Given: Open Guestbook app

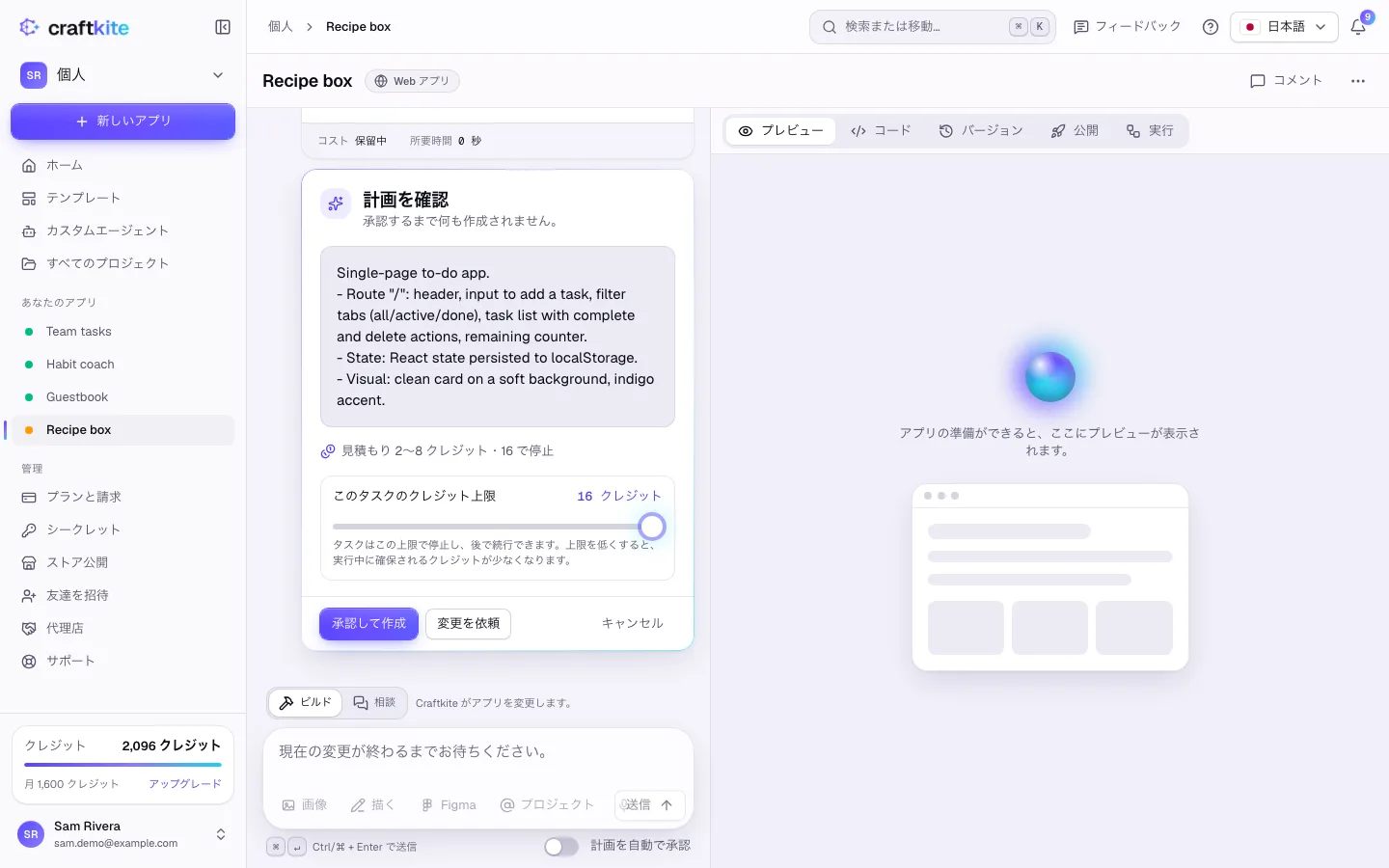Looking at the screenshot, I should pyautogui.click(x=123, y=397).
